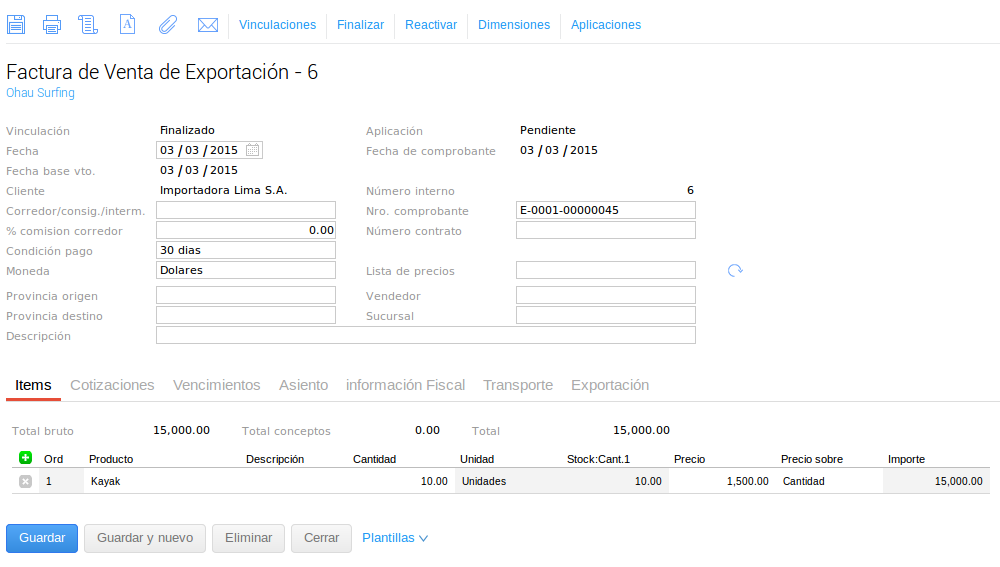The image size is (1000, 567).
Task: Follow the Ohau Surfing link
Action: 40,93
